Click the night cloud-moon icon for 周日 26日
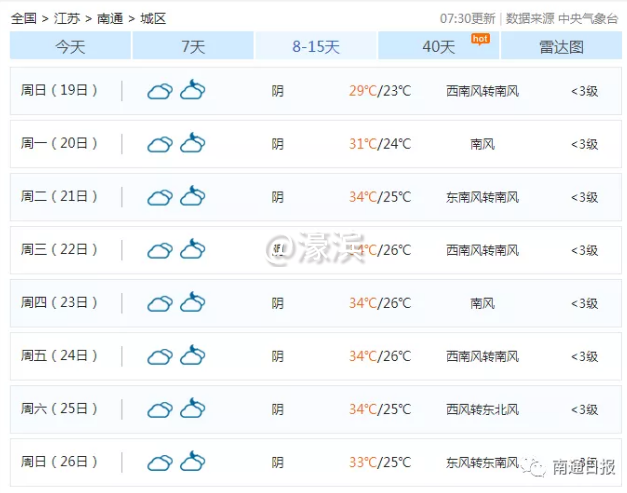This screenshot has width=627, height=493. (x=193, y=462)
